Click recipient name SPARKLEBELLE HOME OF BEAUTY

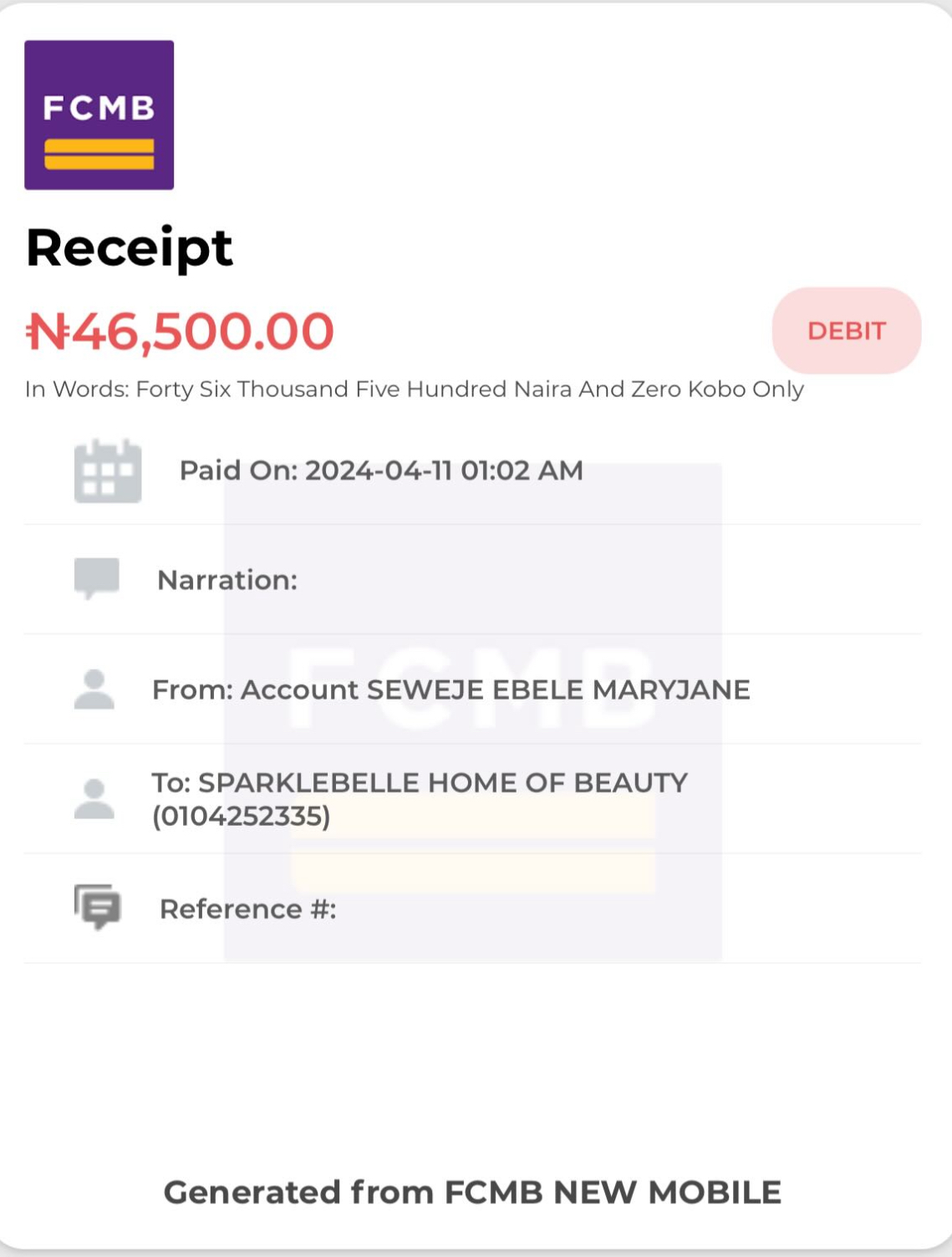click(x=442, y=783)
